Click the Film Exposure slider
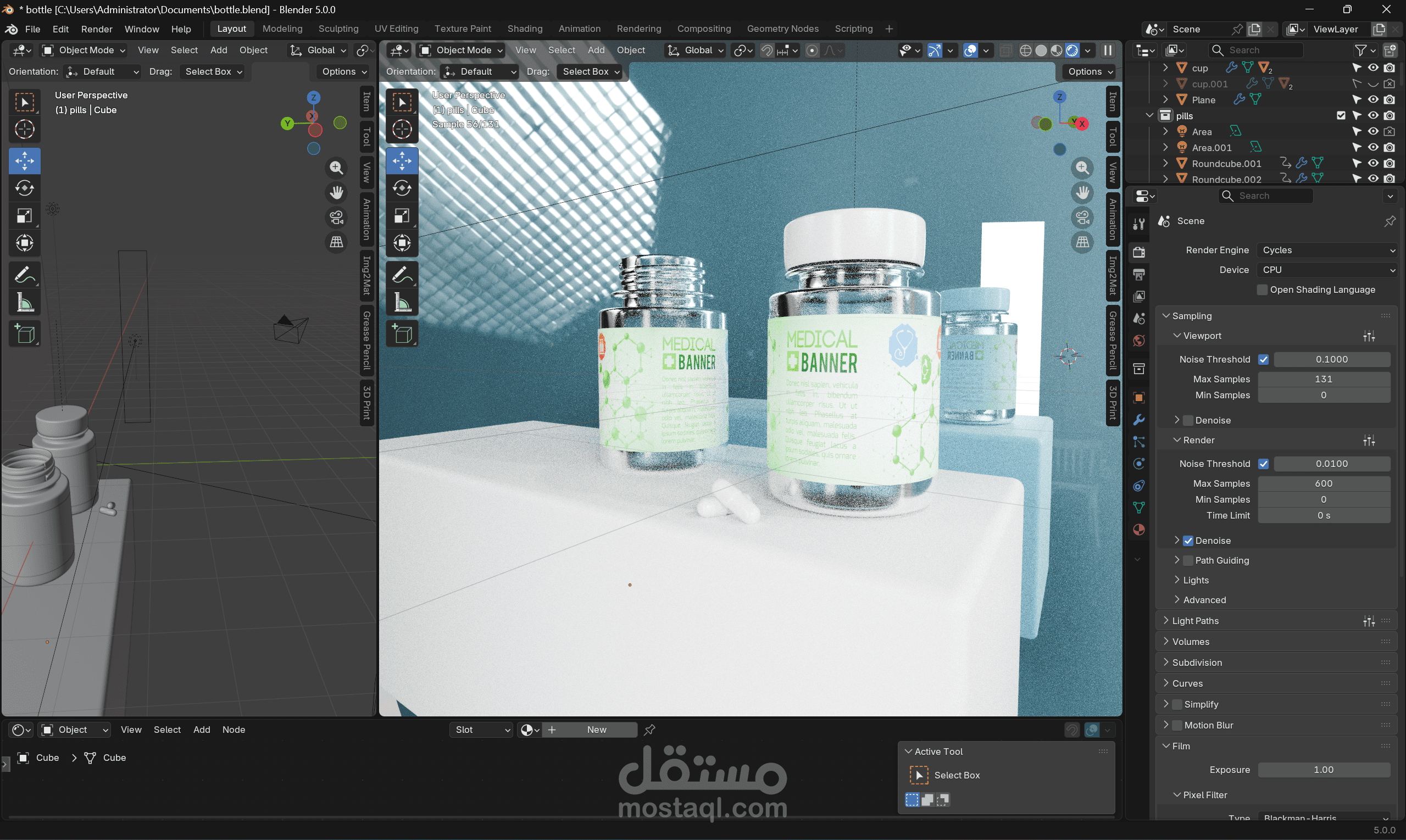1406x840 pixels. [1324, 770]
